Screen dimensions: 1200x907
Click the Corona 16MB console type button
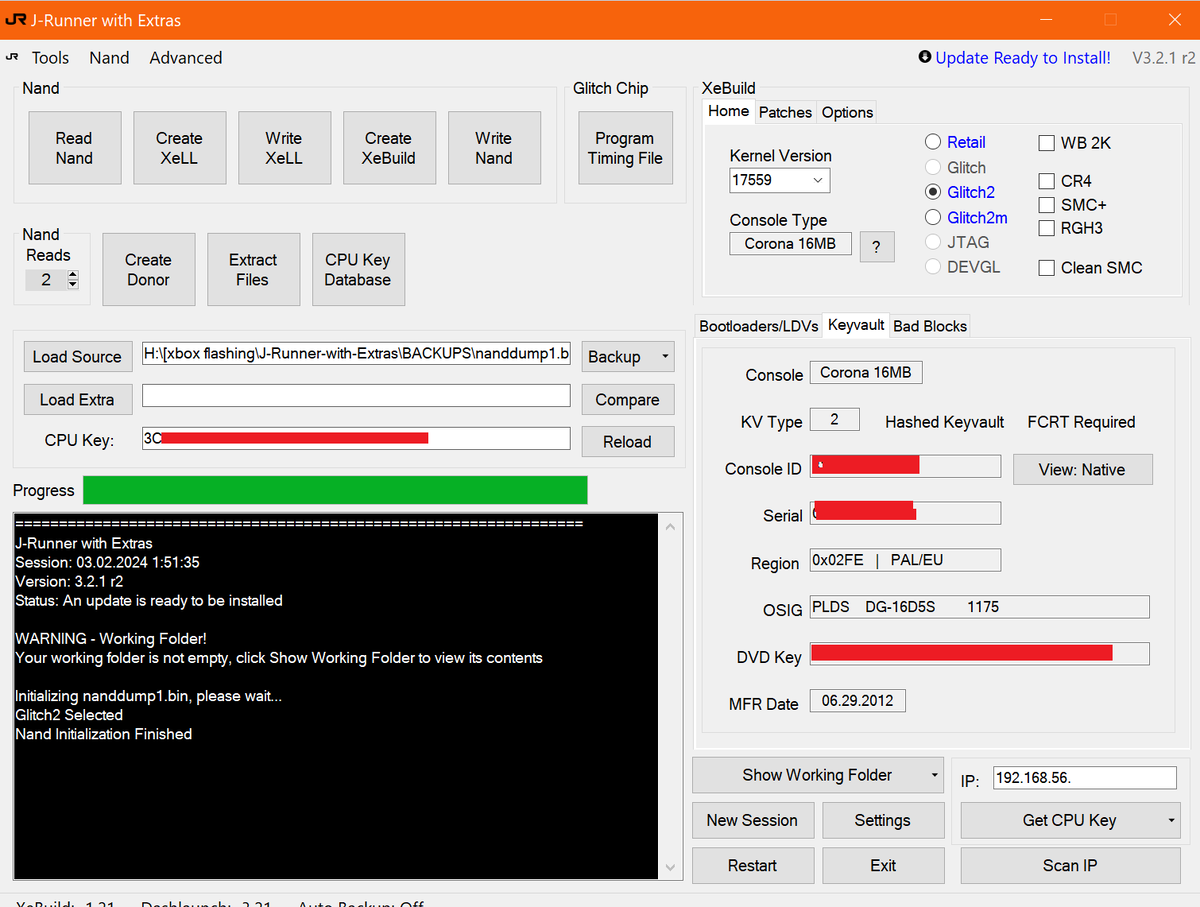(x=790, y=244)
